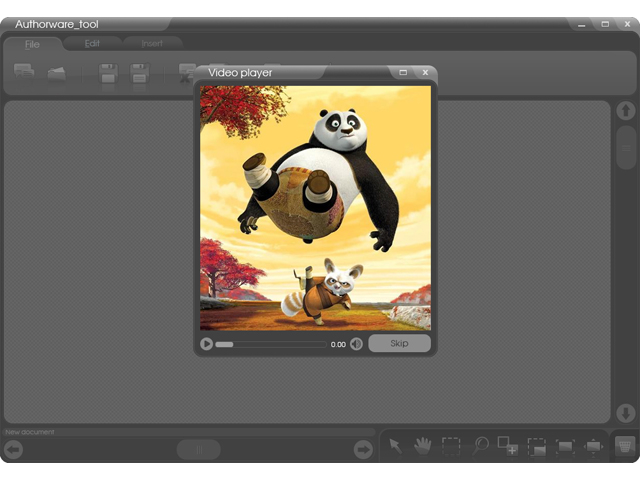Click the trash basket icon
The height and width of the screenshot is (480, 640).
click(625, 445)
